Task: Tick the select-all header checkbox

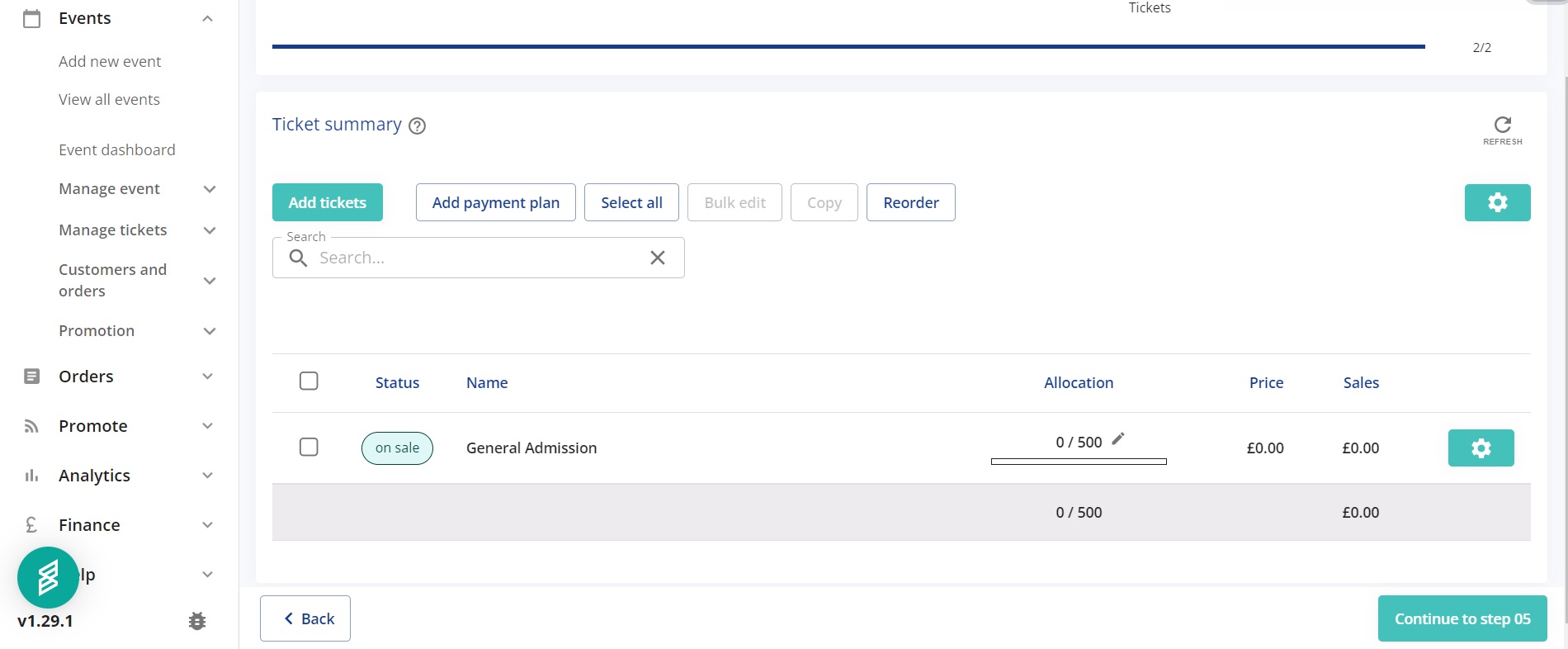Action: tap(309, 381)
